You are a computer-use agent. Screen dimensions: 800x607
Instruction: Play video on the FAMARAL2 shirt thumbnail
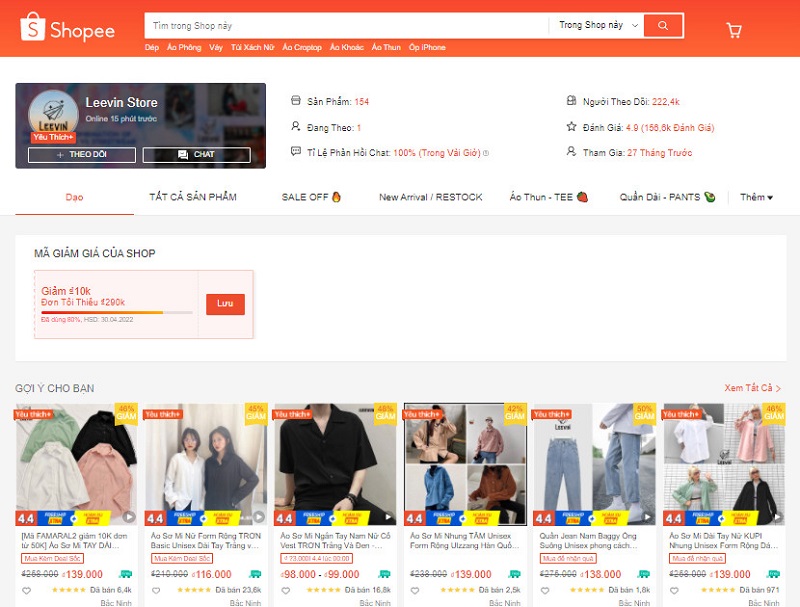coord(128,517)
